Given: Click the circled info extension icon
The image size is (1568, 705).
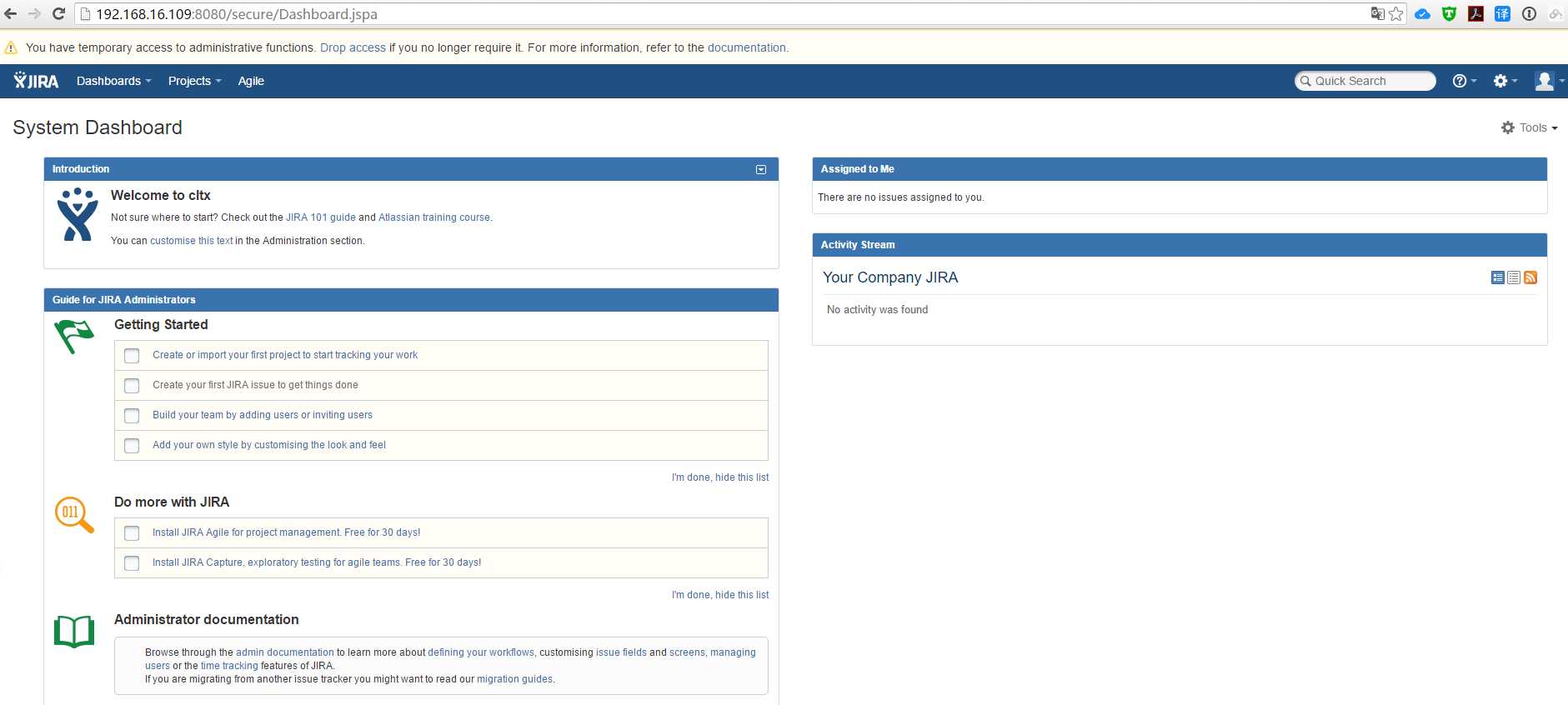Looking at the screenshot, I should [1529, 13].
